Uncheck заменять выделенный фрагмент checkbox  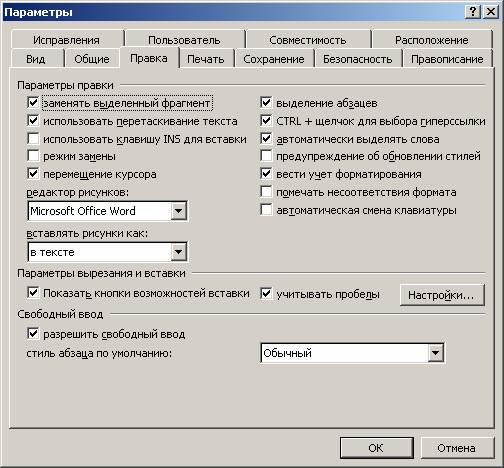click(x=33, y=102)
